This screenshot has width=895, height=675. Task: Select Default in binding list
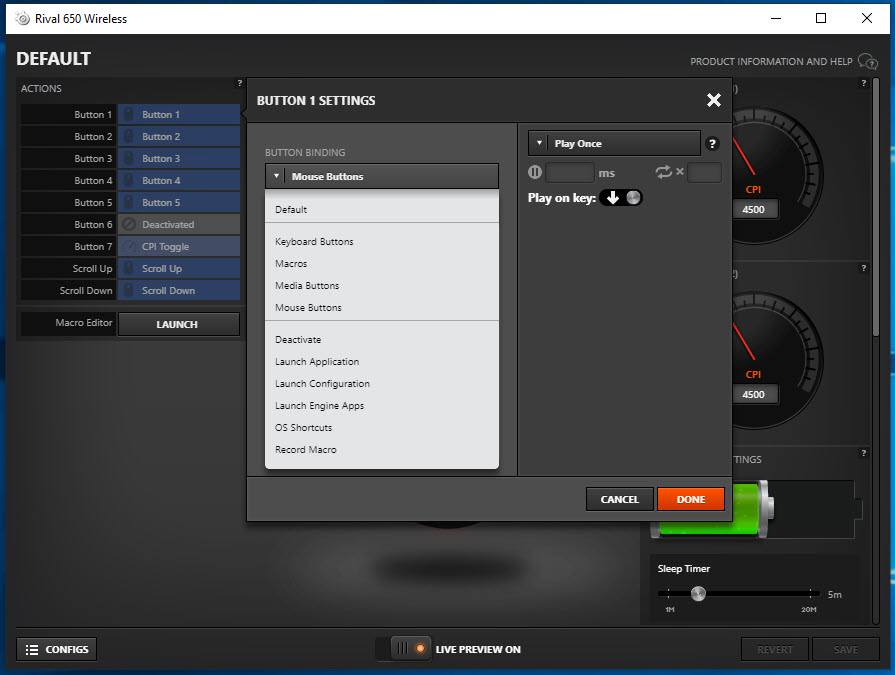click(x=382, y=209)
